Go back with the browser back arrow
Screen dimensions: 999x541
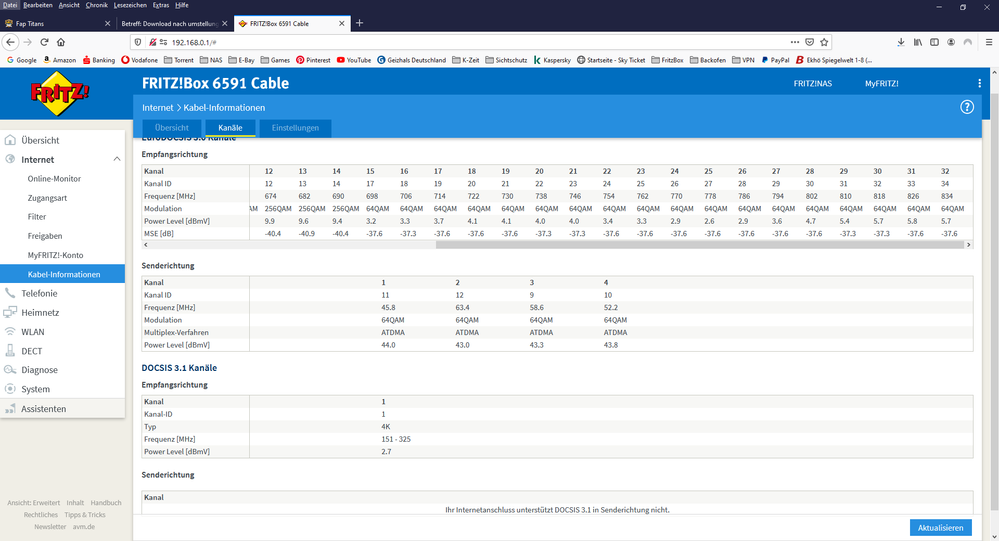point(10,42)
